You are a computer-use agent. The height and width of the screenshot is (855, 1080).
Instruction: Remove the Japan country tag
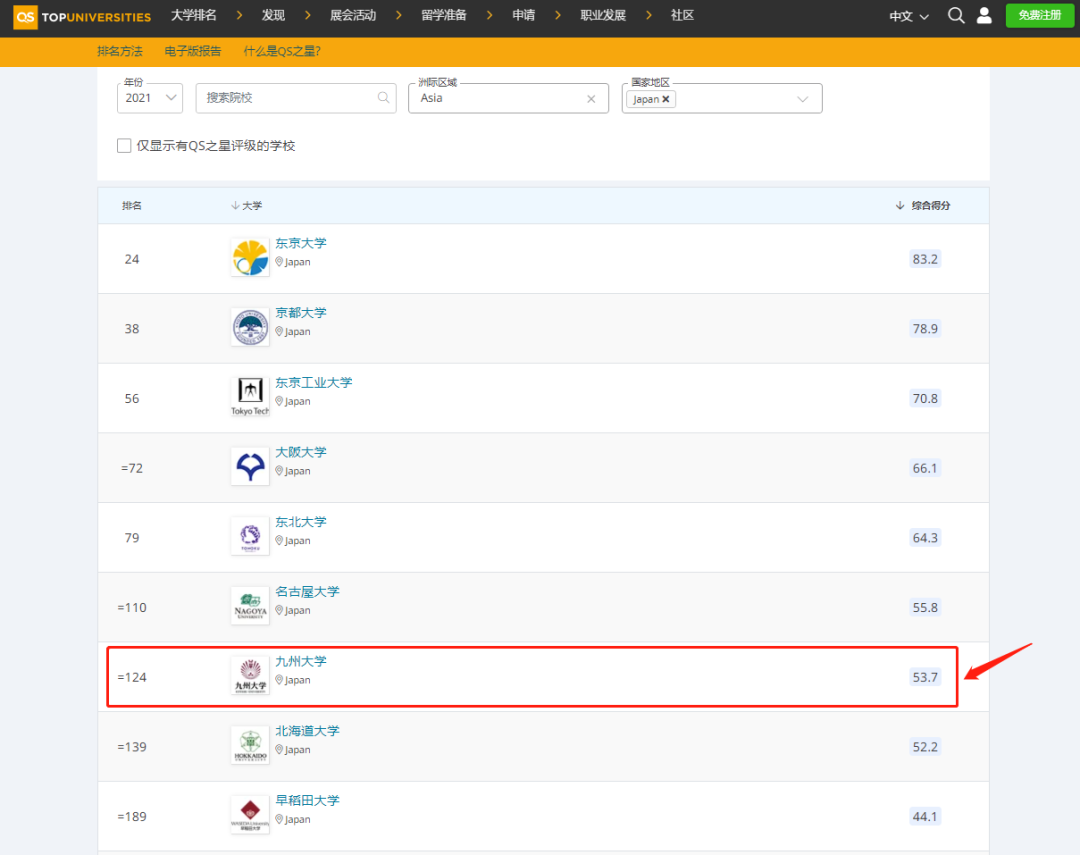(665, 99)
